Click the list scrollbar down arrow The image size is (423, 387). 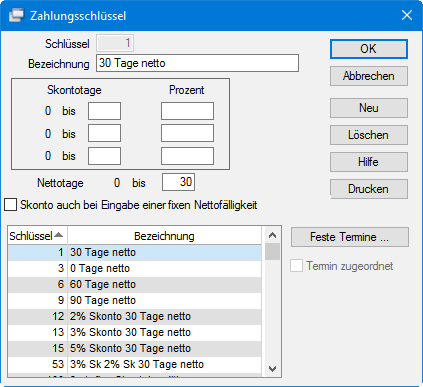pos(272,369)
